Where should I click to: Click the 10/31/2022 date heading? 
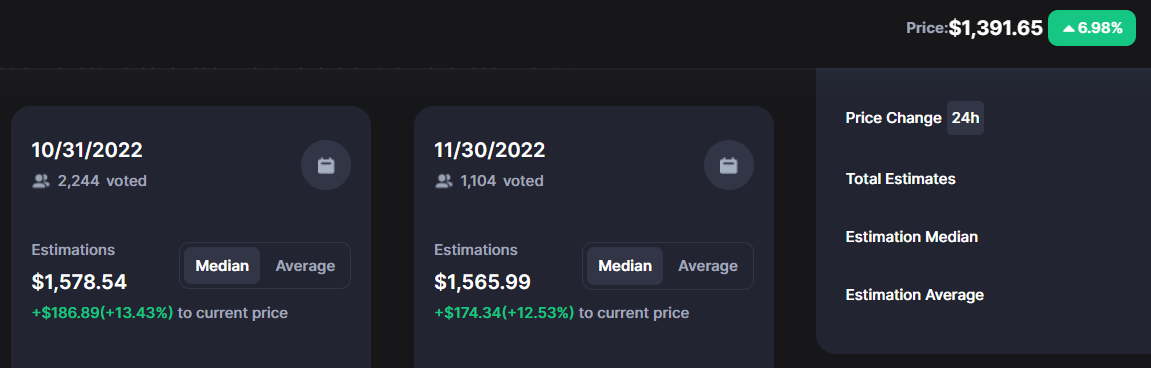coord(87,150)
